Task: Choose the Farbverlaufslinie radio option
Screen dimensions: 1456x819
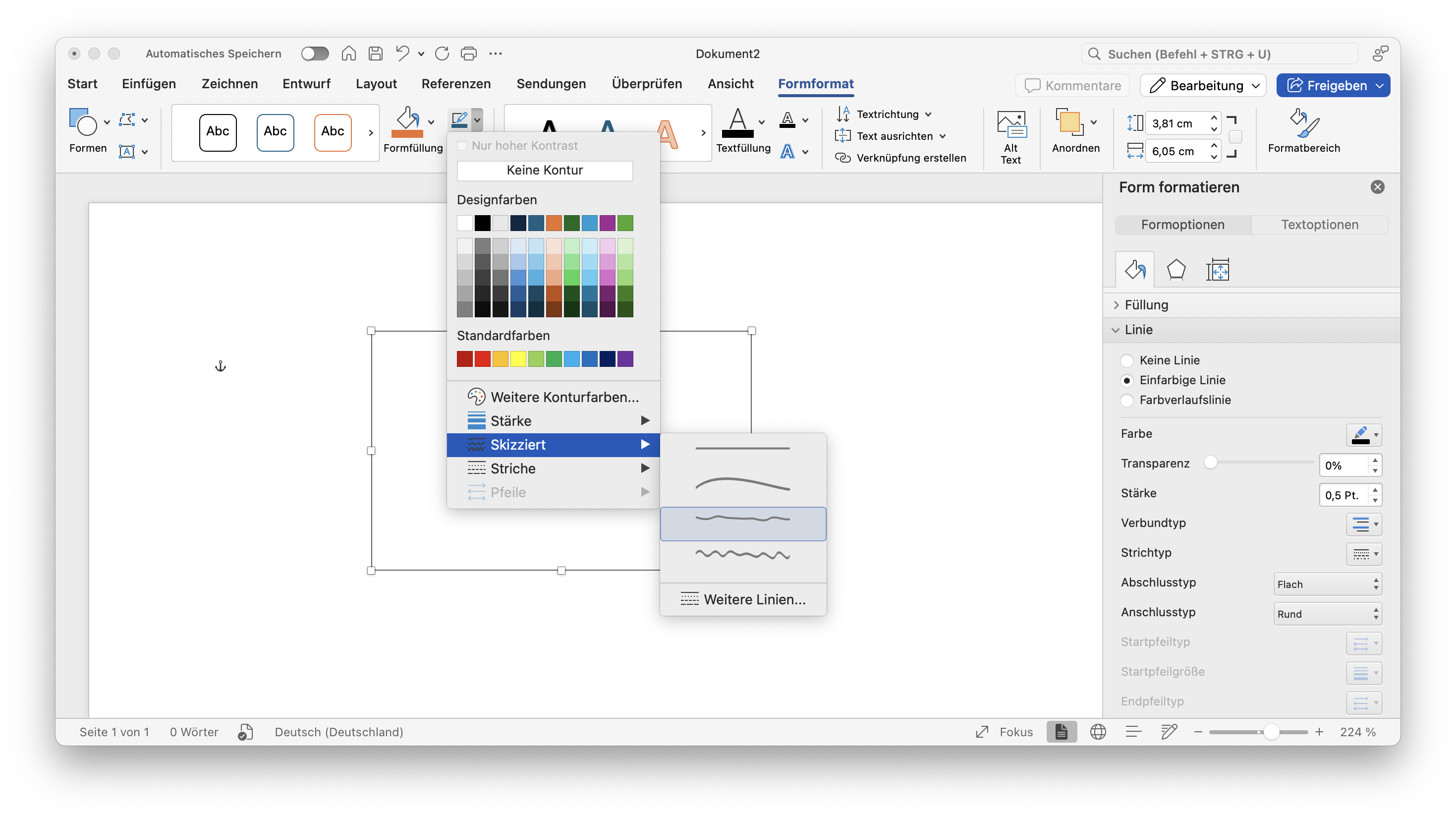Action: click(1126, 401)
